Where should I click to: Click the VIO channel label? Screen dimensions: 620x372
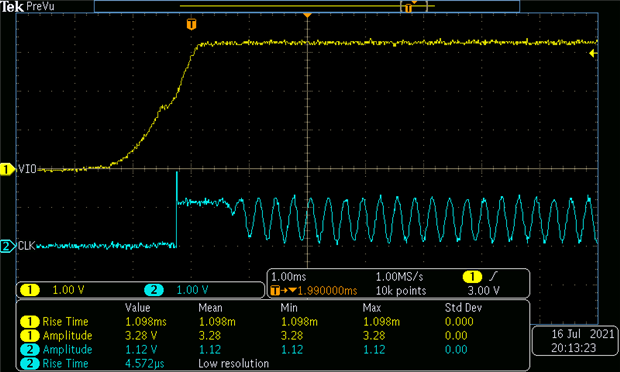pos(27,169)
